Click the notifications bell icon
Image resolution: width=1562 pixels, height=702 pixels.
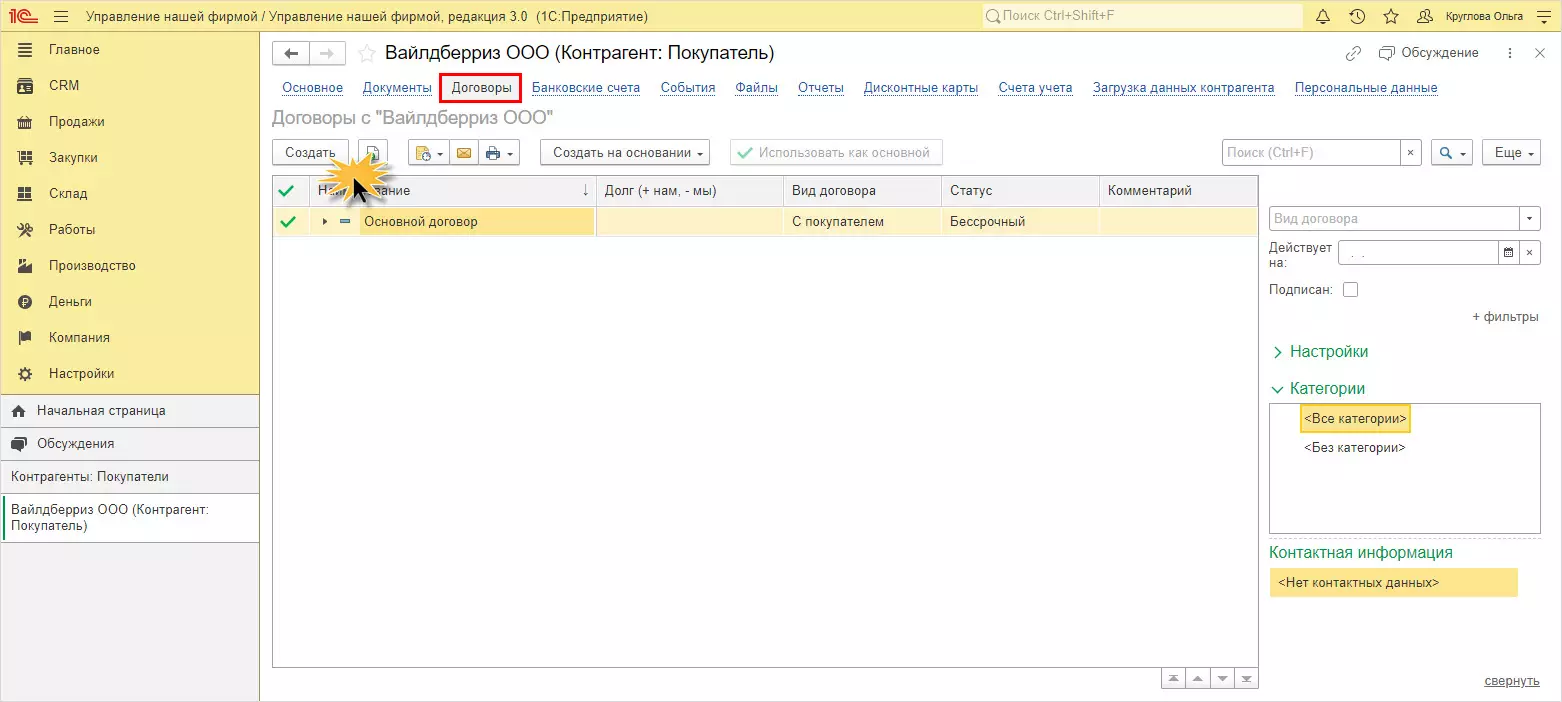pyautogui.click(x=1323, y=17)
